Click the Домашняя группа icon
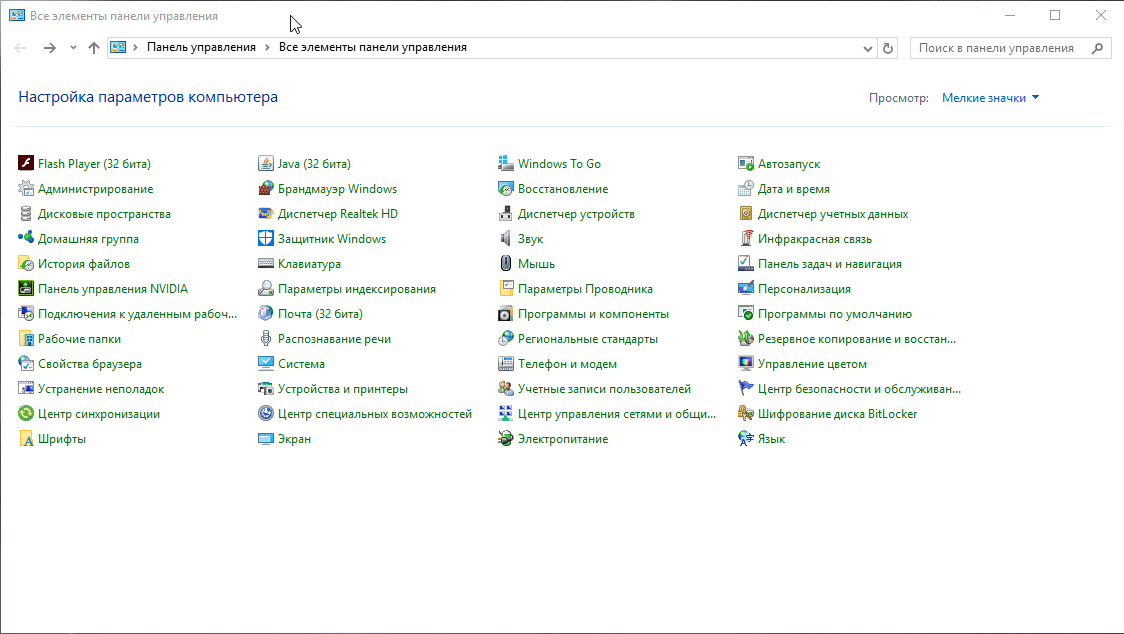The image size is (1124, 634). tap(26, 238)
